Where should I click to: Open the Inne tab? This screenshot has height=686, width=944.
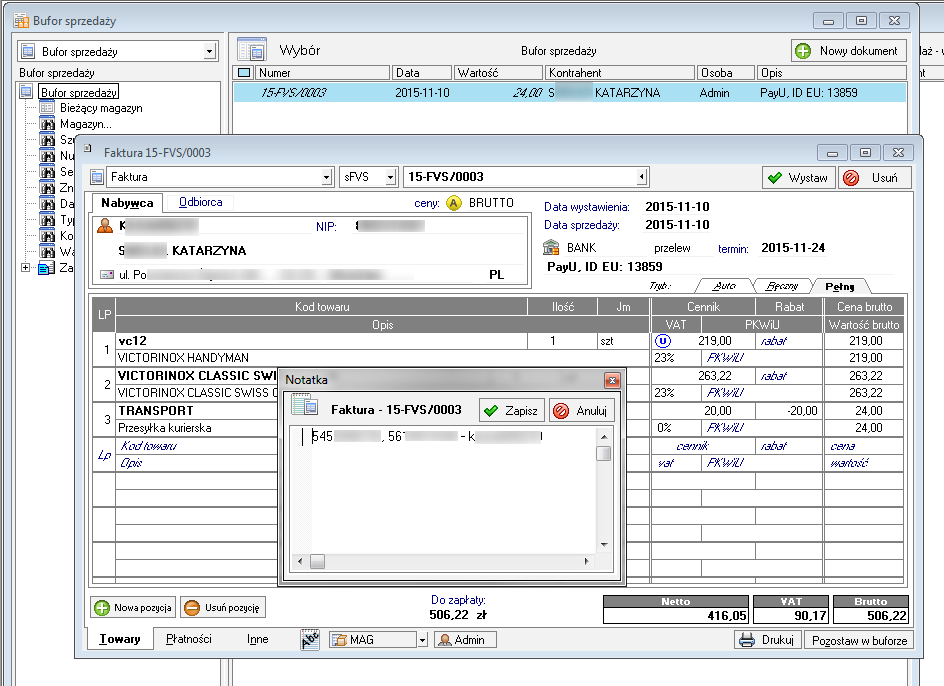(x=258, y=639)
